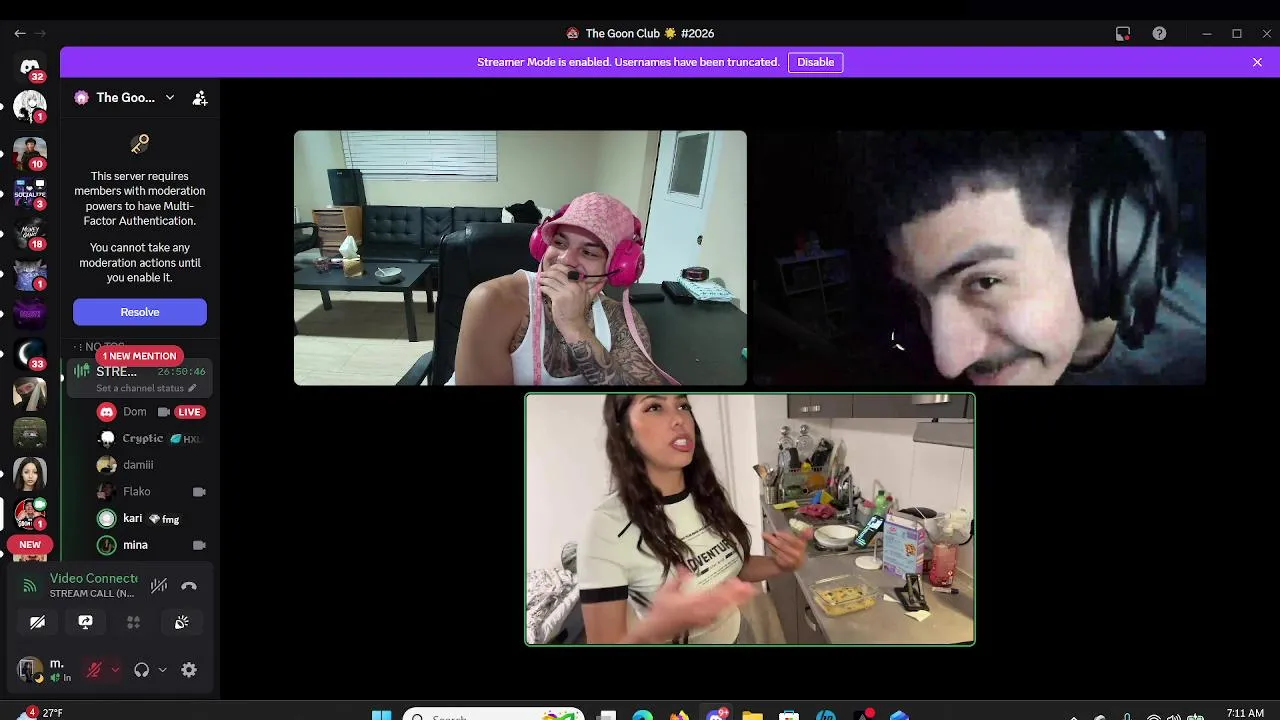Click the invite people icon beside server name
The width and height of the screenshot is (1280, 720).
[200, 98]
